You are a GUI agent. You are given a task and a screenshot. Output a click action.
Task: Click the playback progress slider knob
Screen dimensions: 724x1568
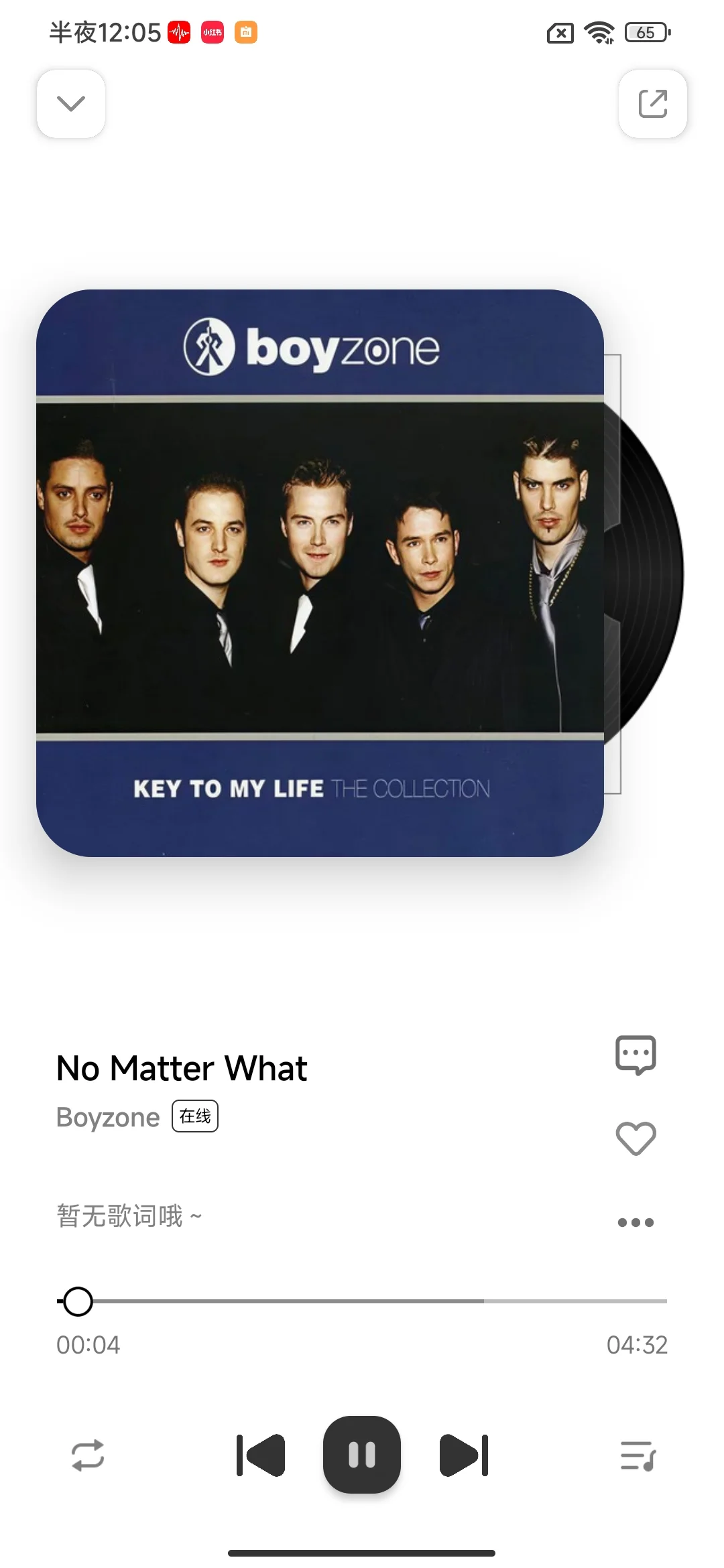tap(78, 1301)
